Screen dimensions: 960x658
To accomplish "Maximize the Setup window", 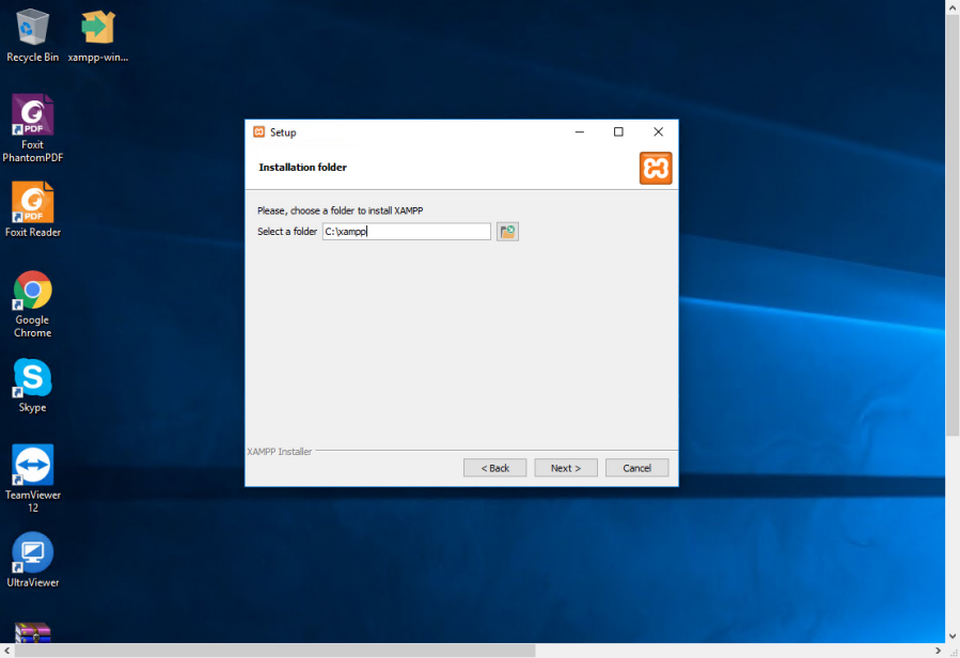I will (x=618, y=132).
